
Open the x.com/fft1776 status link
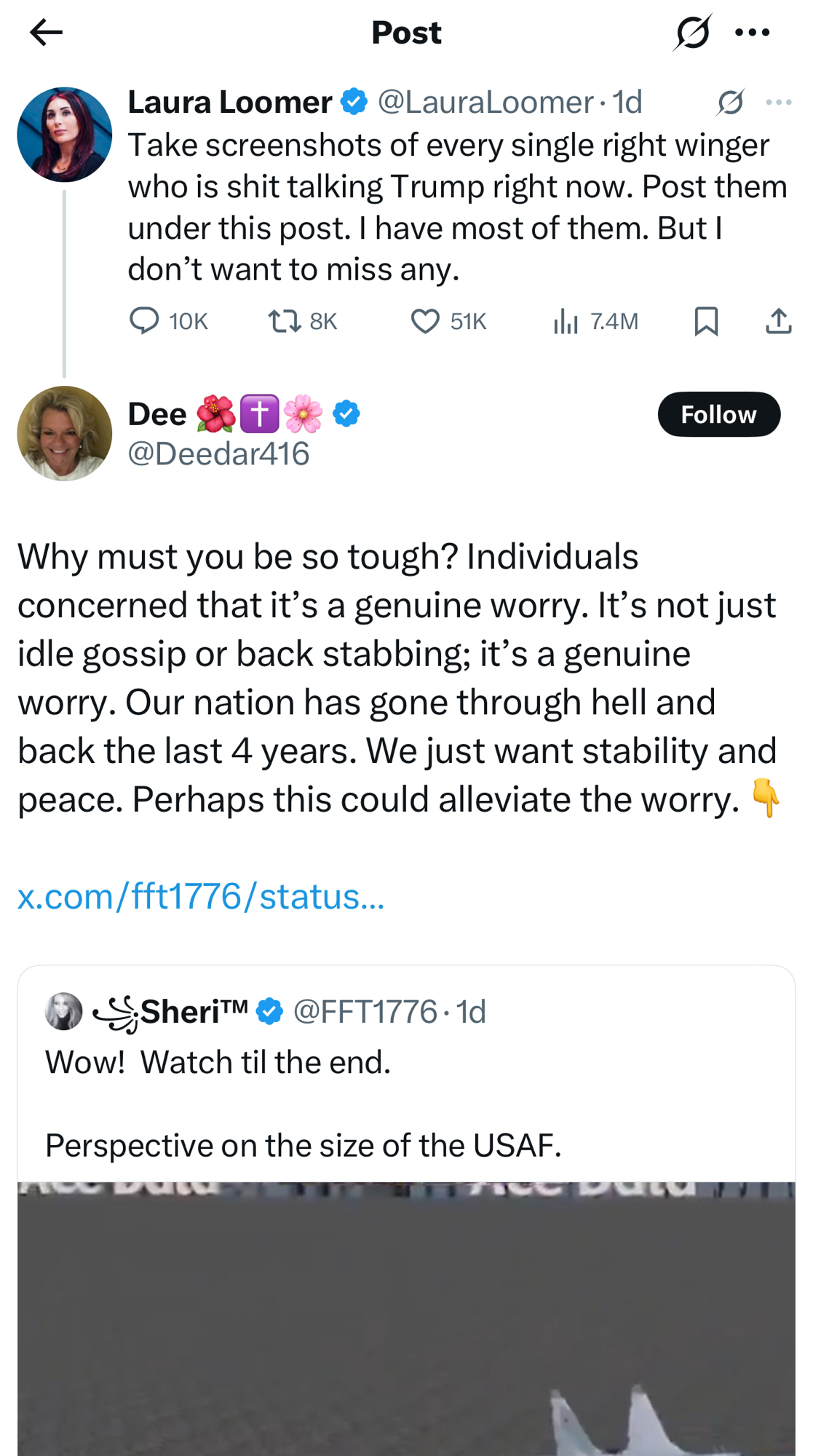[x=201, y=896]
